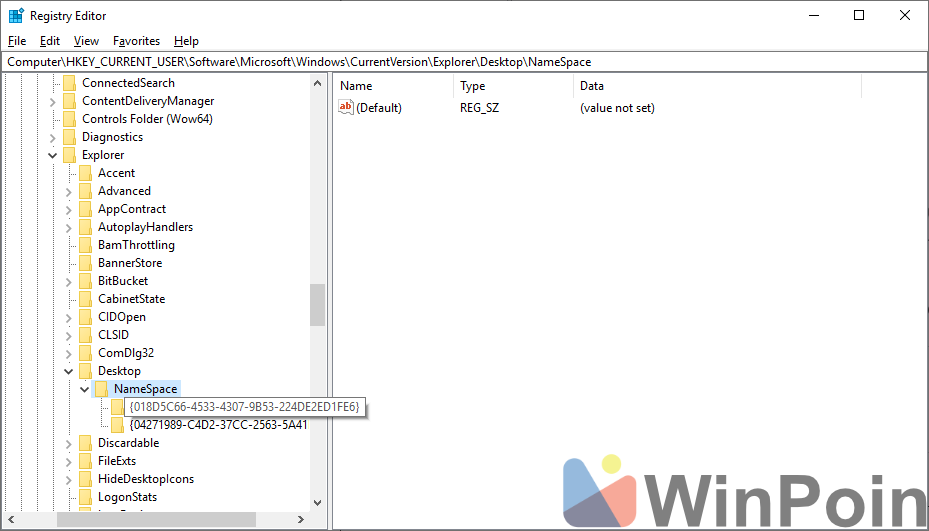Click the FileExts folder icon

pos(85,461)
